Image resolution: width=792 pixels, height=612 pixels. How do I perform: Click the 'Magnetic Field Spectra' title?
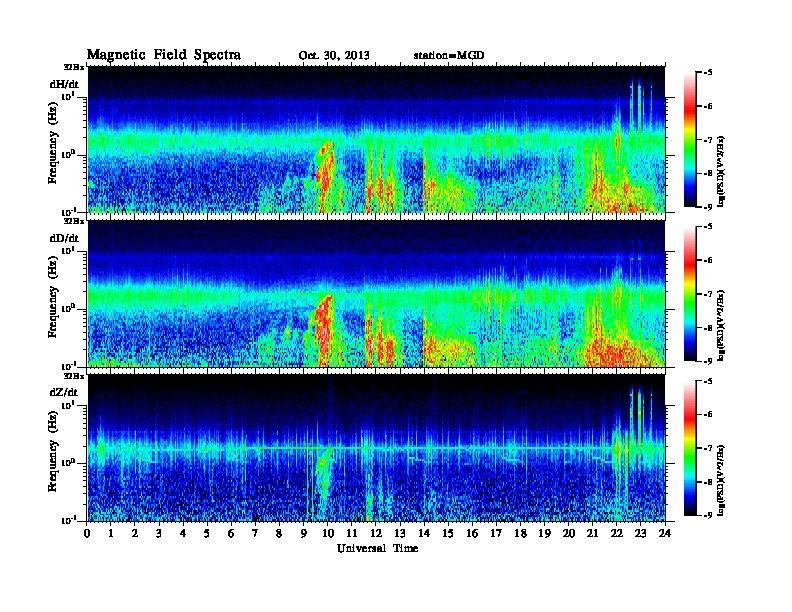[164, 55]
